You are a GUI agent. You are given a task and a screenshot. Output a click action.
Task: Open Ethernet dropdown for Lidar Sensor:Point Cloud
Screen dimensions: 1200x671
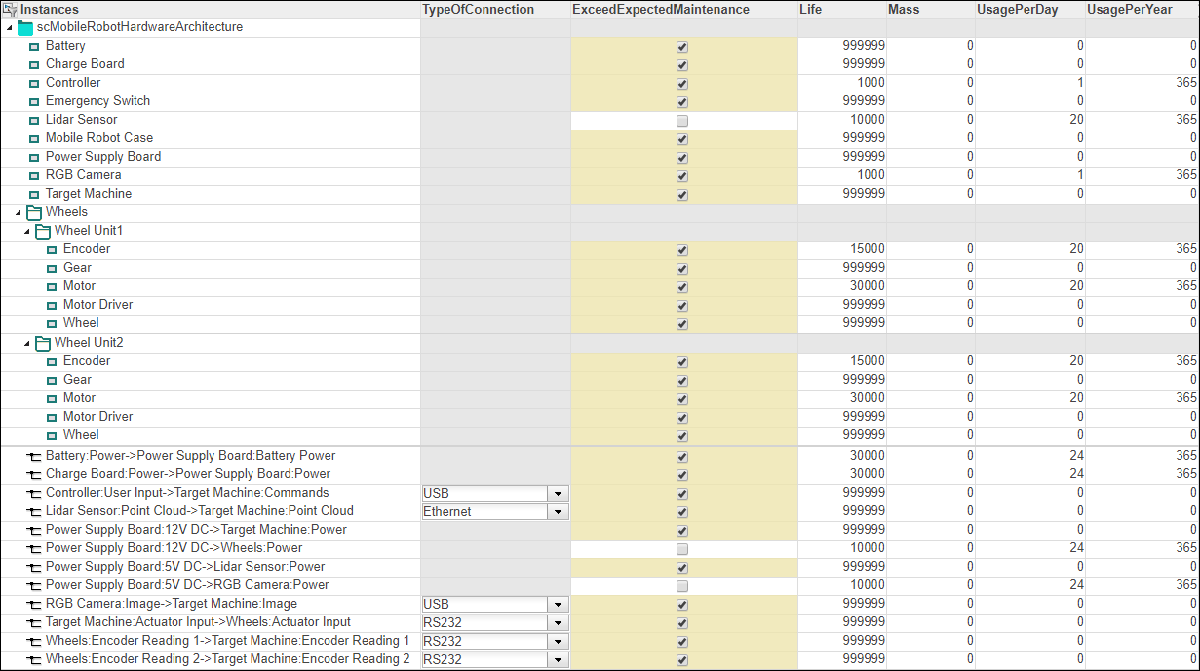[558, 512]
